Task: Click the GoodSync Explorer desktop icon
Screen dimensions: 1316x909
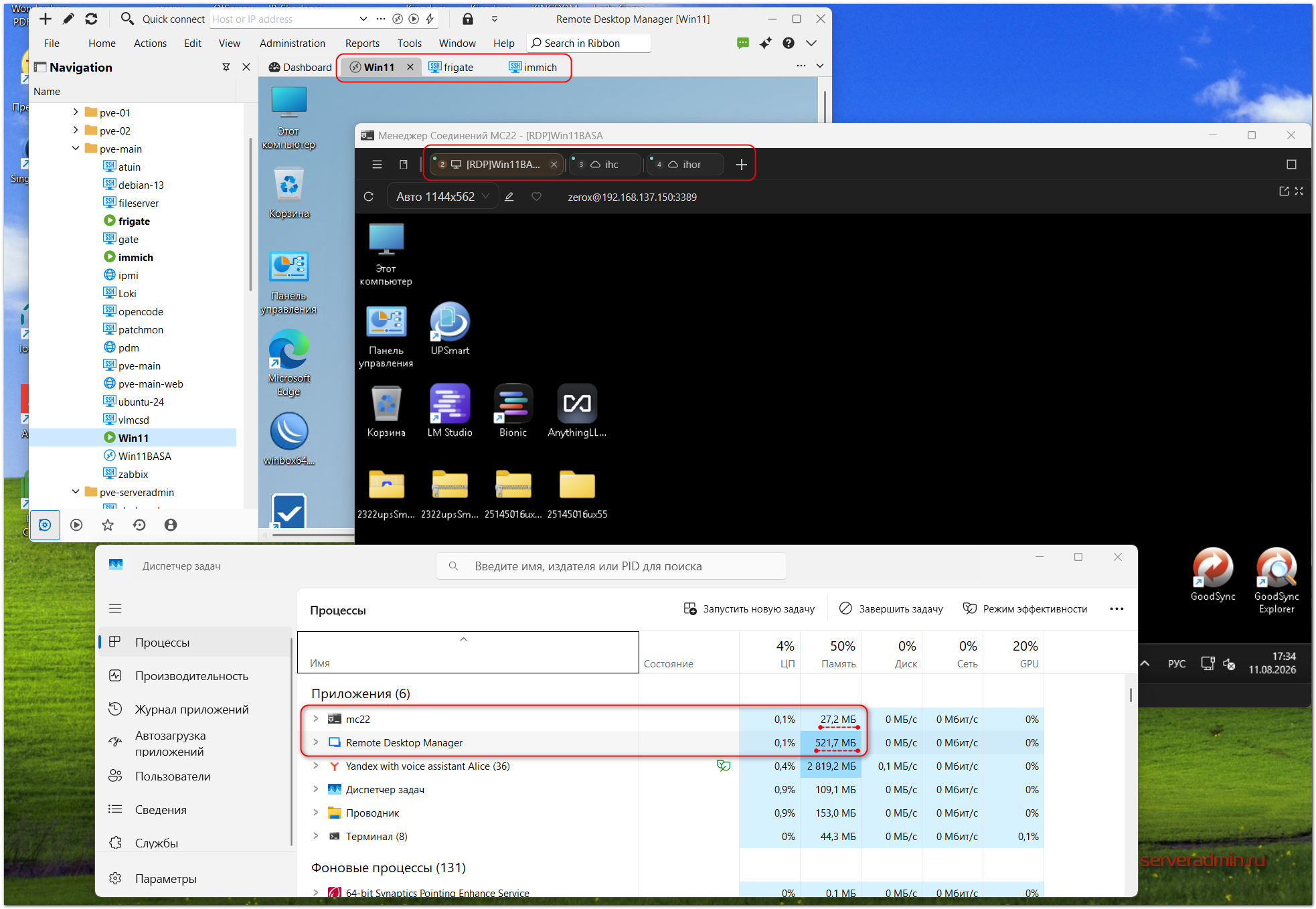Action: point(1277,581)
